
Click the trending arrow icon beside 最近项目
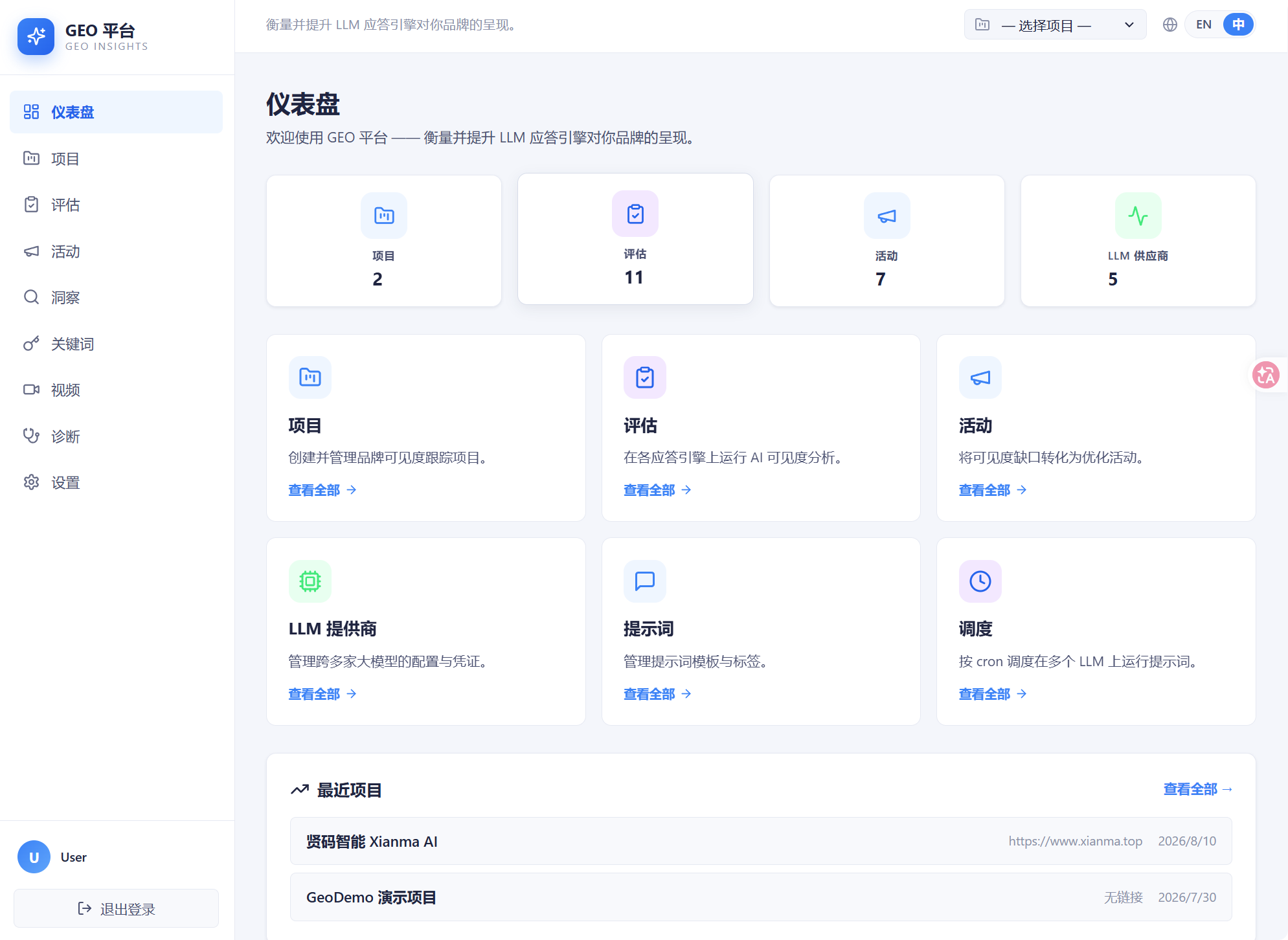(299, 790)
